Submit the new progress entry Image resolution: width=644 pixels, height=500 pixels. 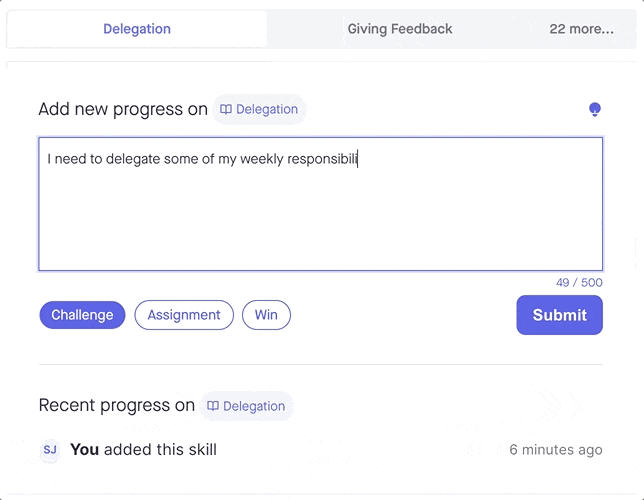click(559, 315)
